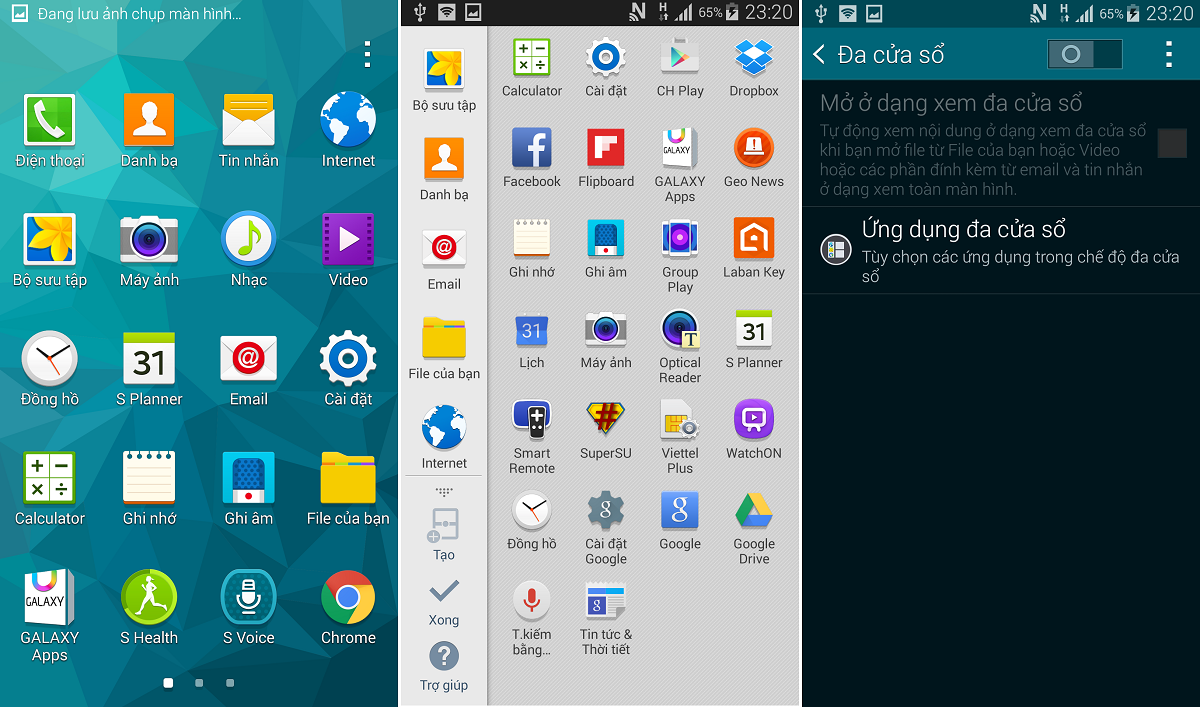The width and height of the screenshot is (1200, 707).
Task: Select Email in the multi-window tray
Action: coord(444,258)
